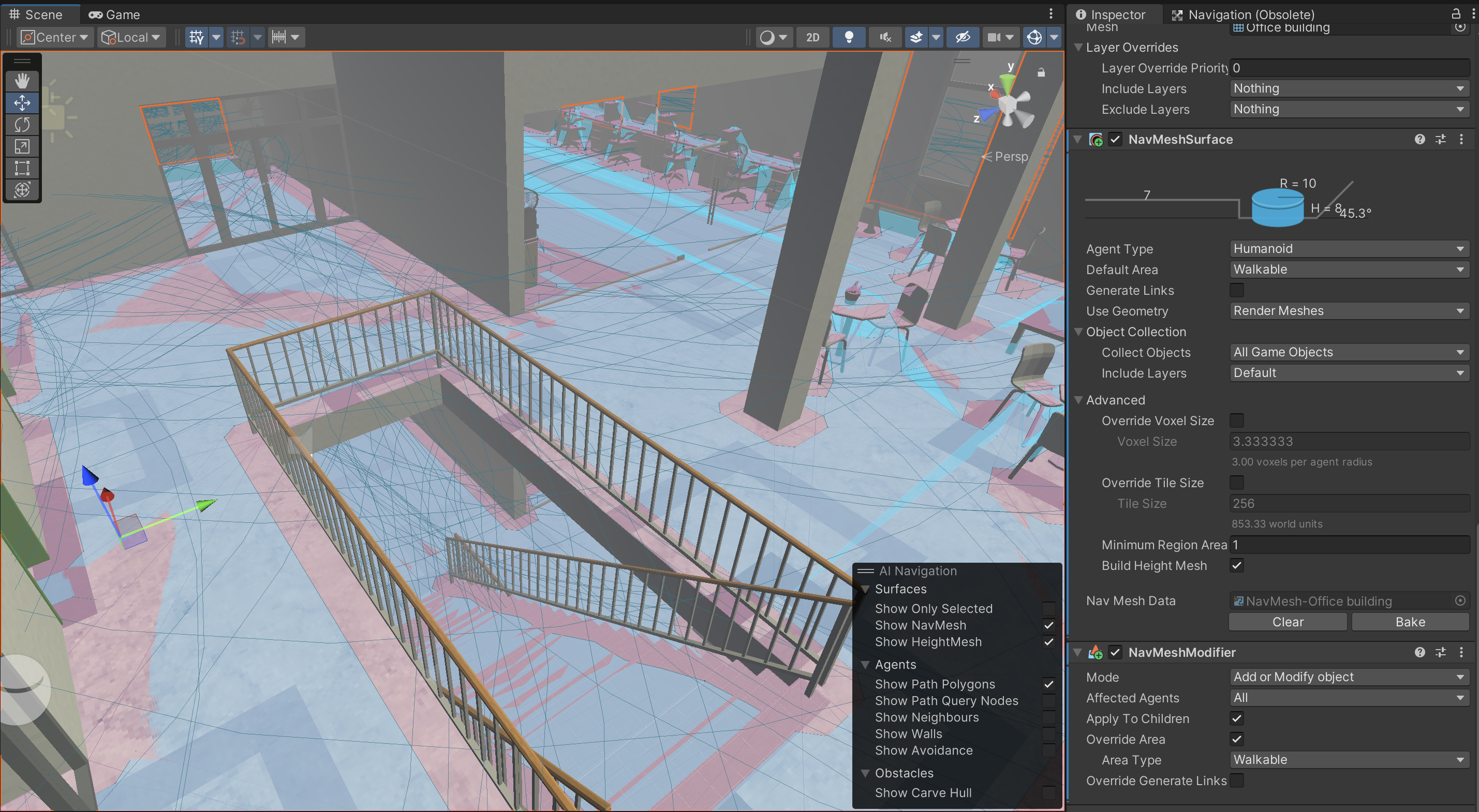The height and width of the screenshot is (812, 1479).
Task: Click the Clear button
Action: 1287,622
